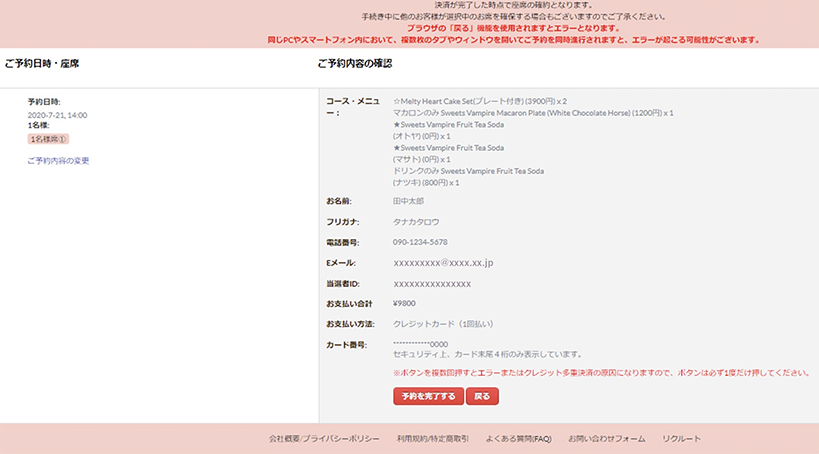Click the masked card number ending 0000
819x454 pixels.
[420, 344]
